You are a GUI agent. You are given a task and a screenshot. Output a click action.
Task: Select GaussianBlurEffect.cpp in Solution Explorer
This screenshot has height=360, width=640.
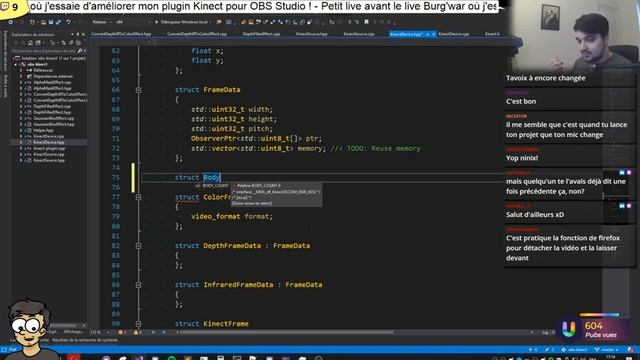(x=54, y=118)
